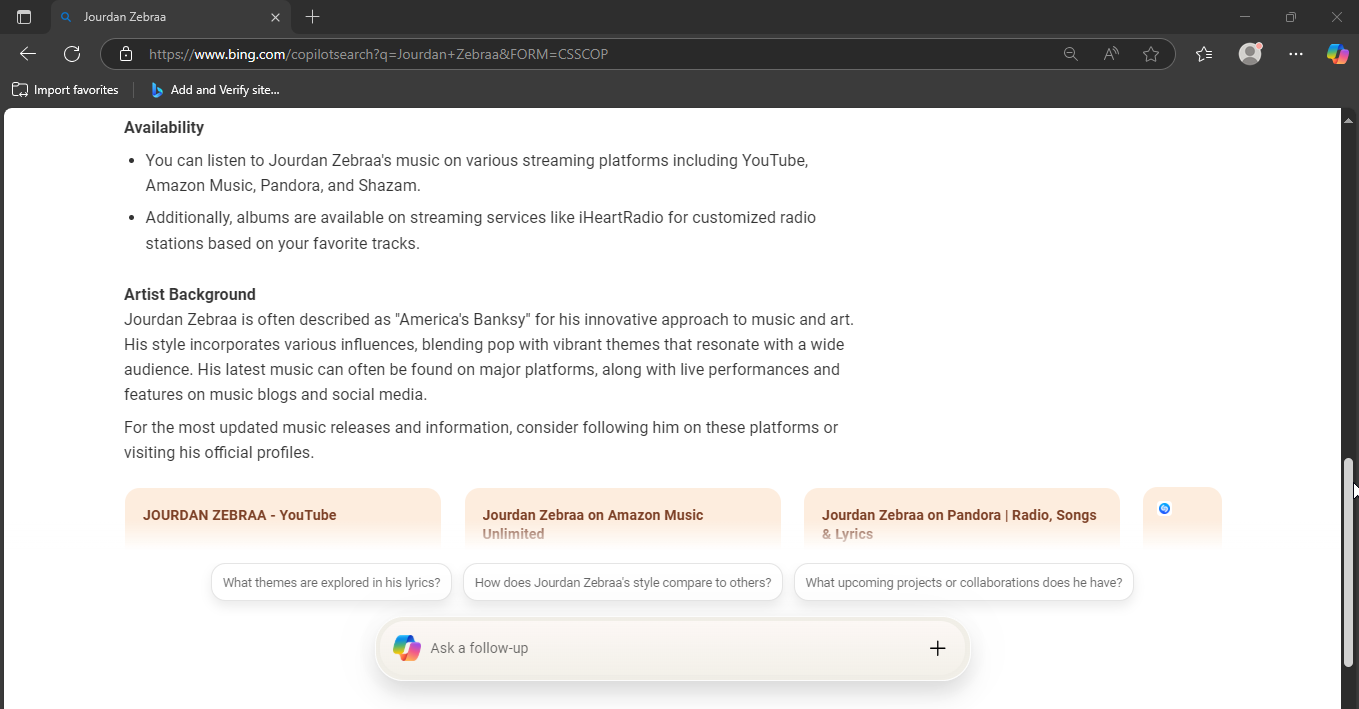The width and height of the screenshot is (1359, 709).
Task: Open Read aloud from the address bar
Action: pyautogui.click(x=1111, y=54)
